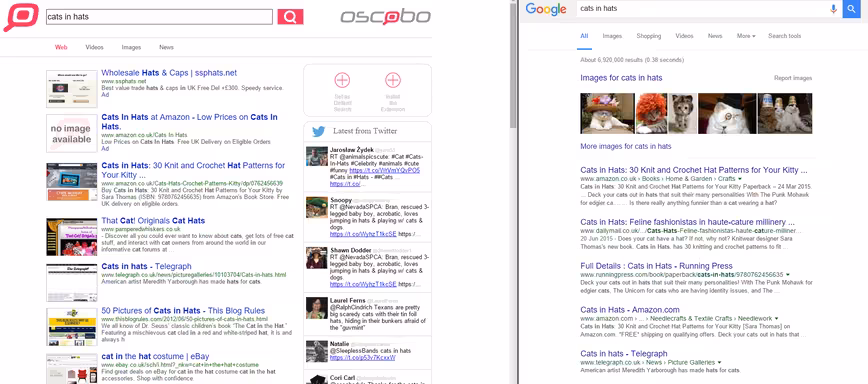Click Laurel Ferns' Twitter avatar
Screen dimensions: 868x384
coord(317,308)
